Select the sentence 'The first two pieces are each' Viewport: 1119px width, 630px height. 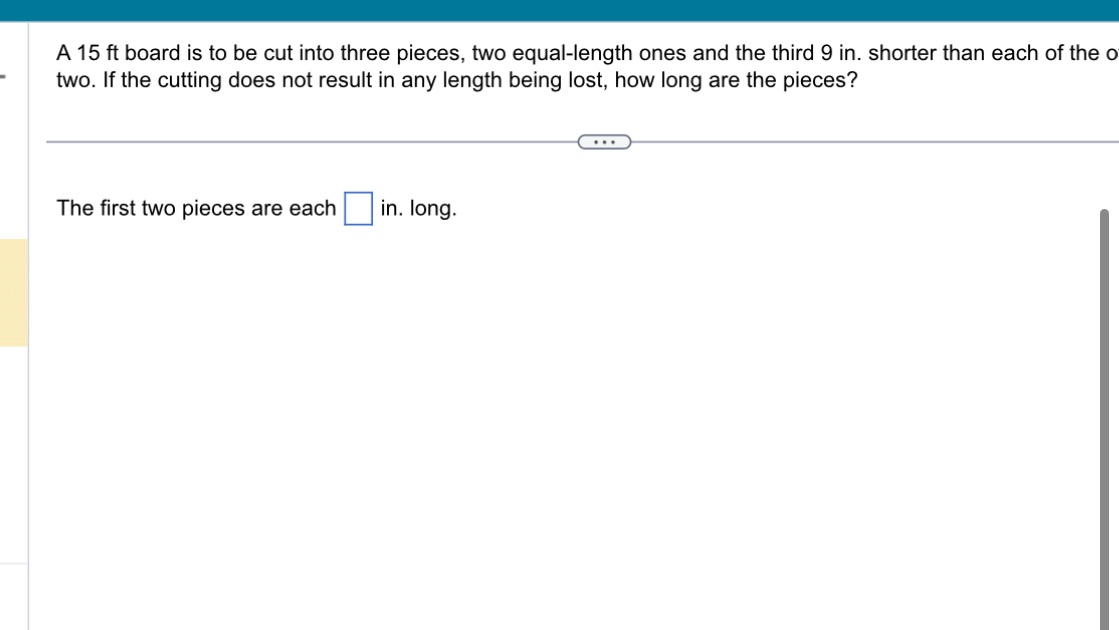(x=196, y=208)
